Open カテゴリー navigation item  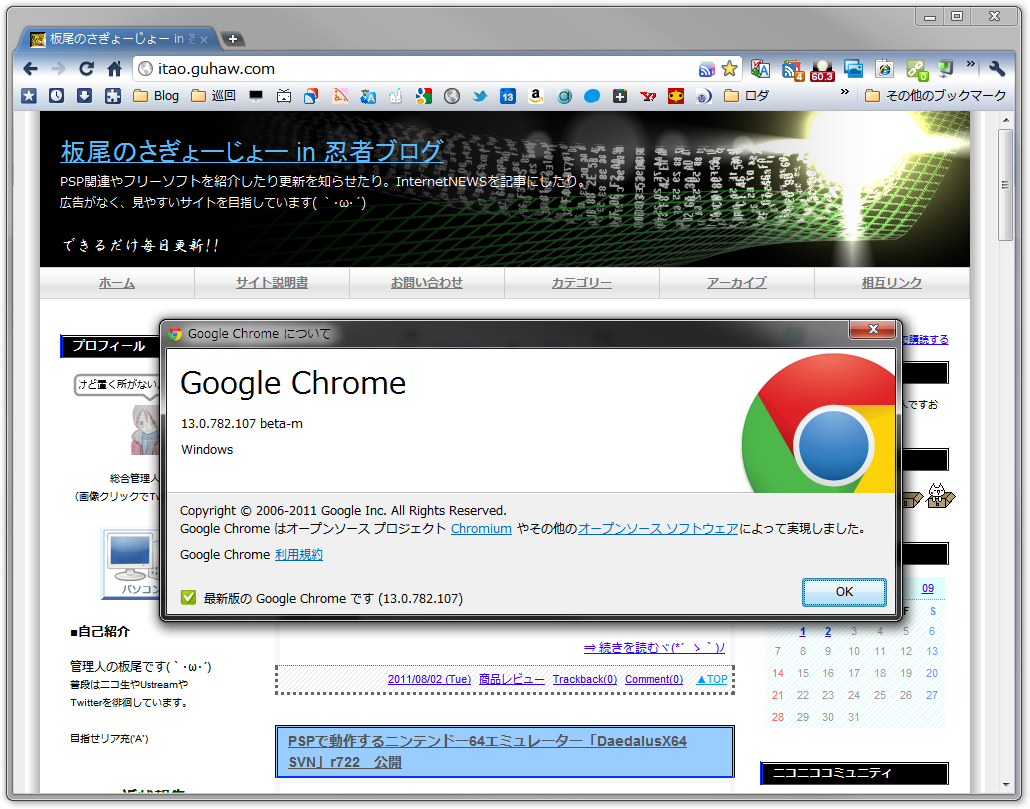click(582, 283)
